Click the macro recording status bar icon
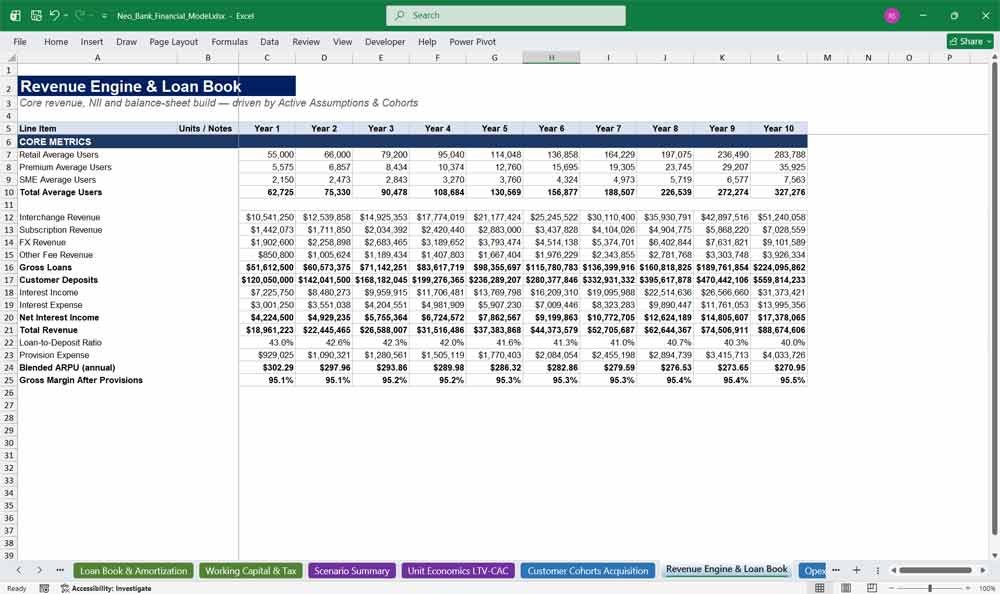This screenshot has height=594, width=1000. coord(44,588)
